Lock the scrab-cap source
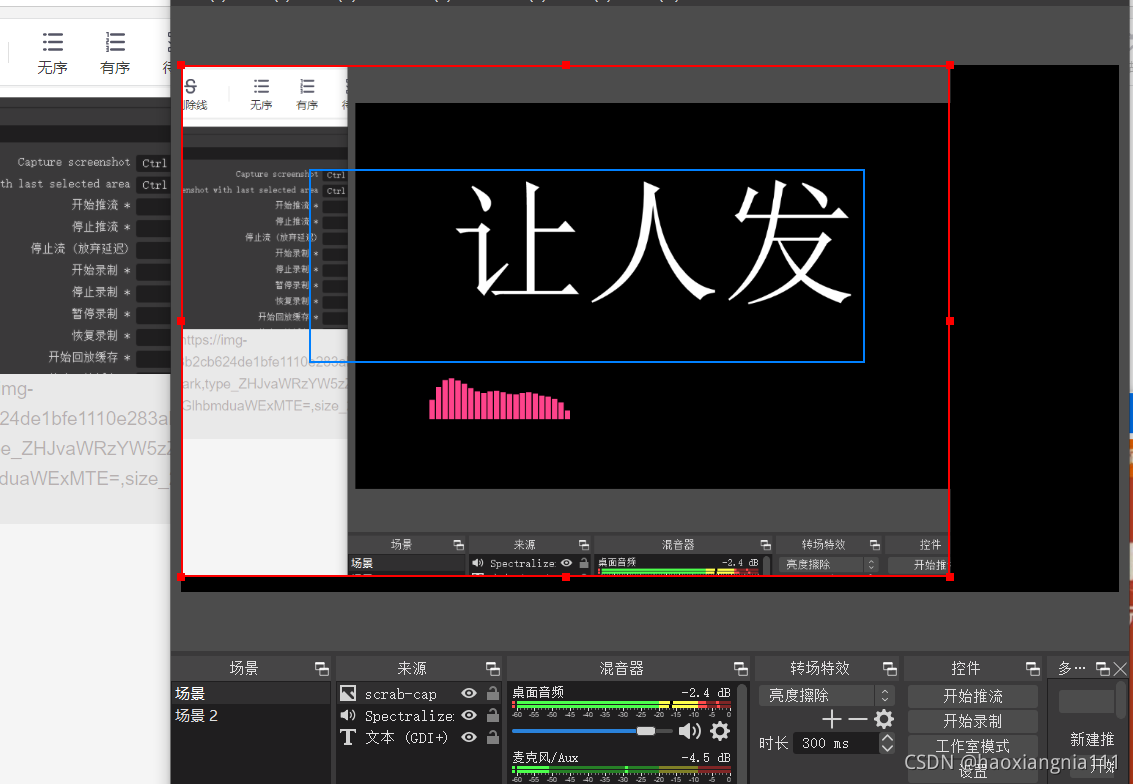Viewport: 1133px width, 784px height. click(493, 693)
